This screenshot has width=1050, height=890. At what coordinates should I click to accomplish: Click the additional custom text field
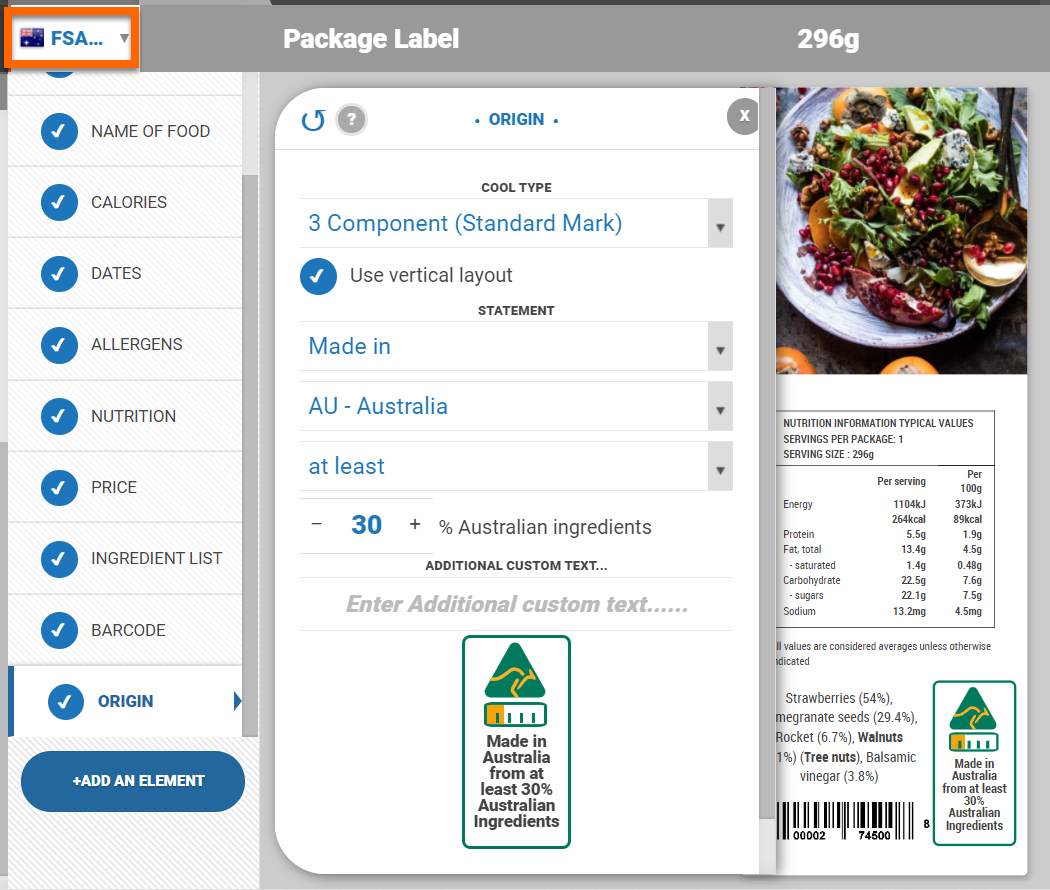(x=516, y=605)
